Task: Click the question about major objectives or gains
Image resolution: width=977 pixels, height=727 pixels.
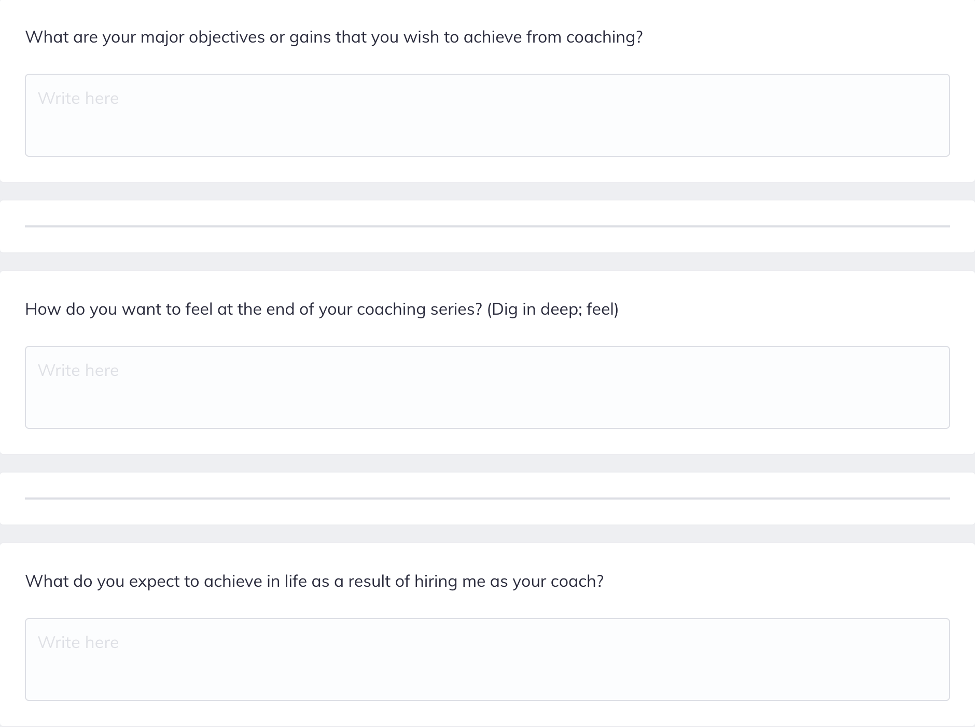Action: (333, 37)
